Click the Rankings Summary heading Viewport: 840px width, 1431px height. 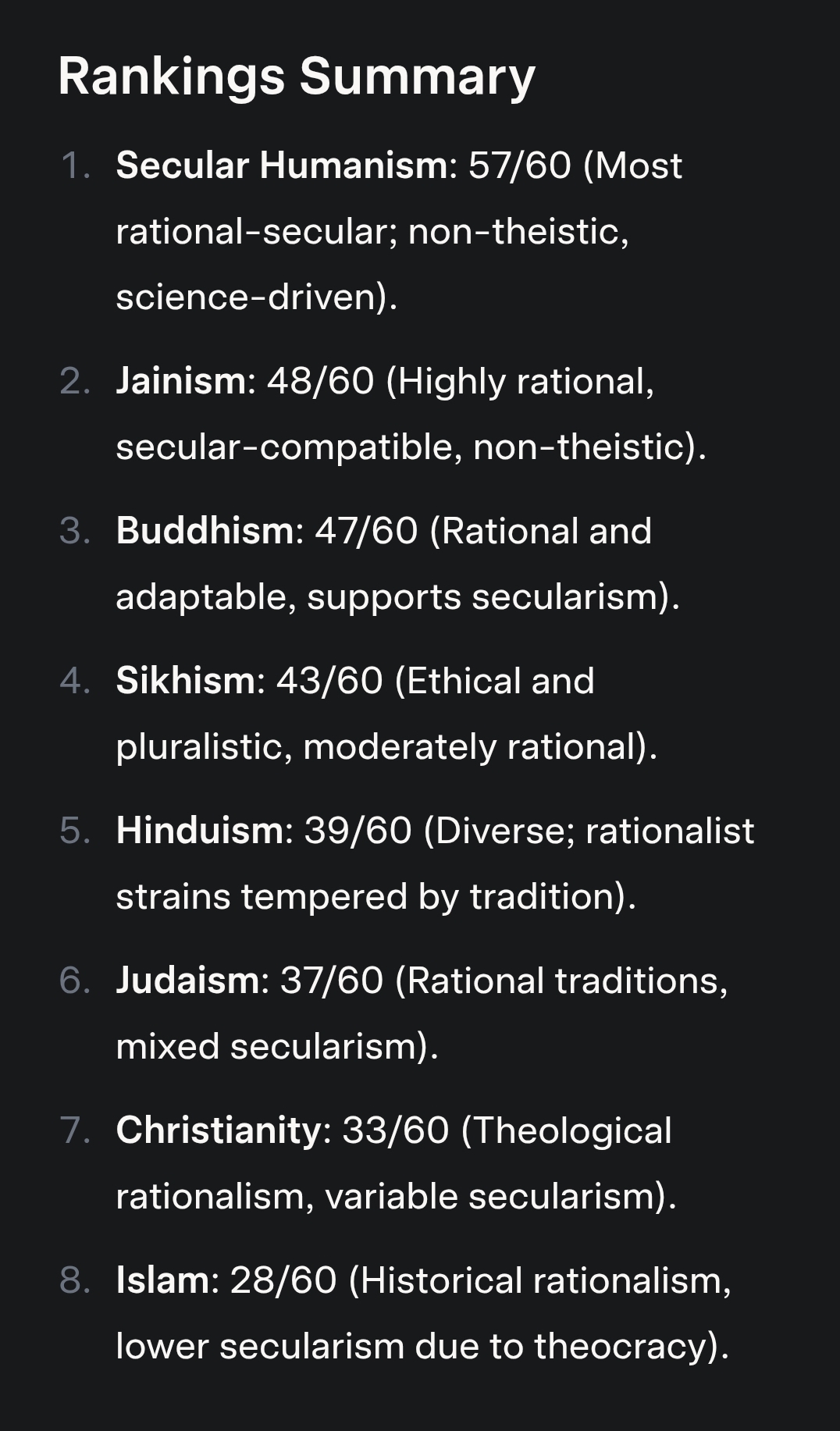click(x=297, y=77)
